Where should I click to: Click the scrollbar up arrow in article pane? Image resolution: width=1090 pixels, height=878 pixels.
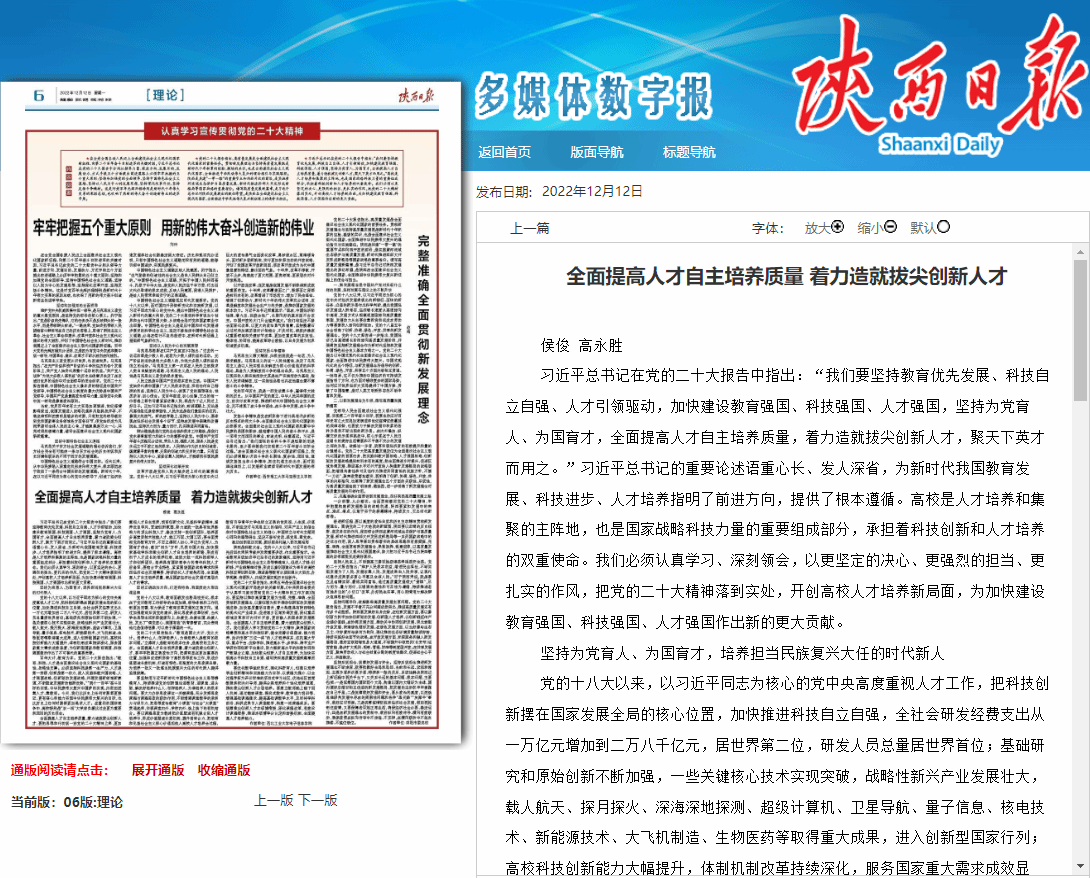1080,250
